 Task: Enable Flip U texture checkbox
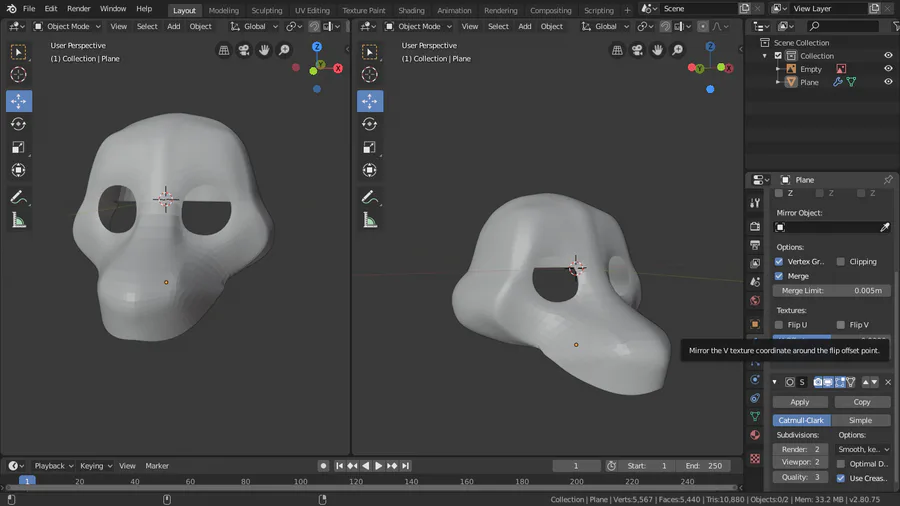(779, 325)
